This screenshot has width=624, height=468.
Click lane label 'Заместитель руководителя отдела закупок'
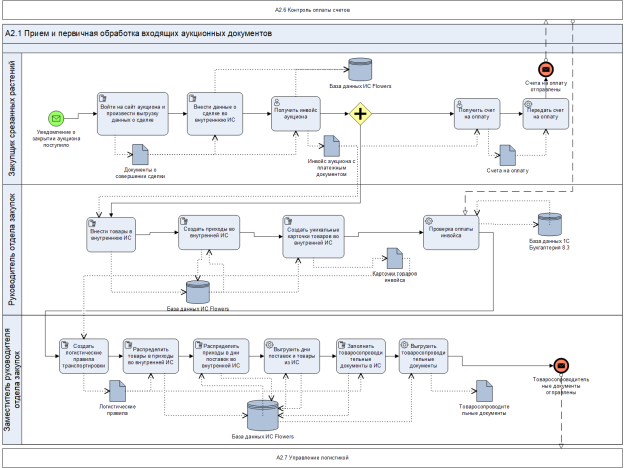12,380
